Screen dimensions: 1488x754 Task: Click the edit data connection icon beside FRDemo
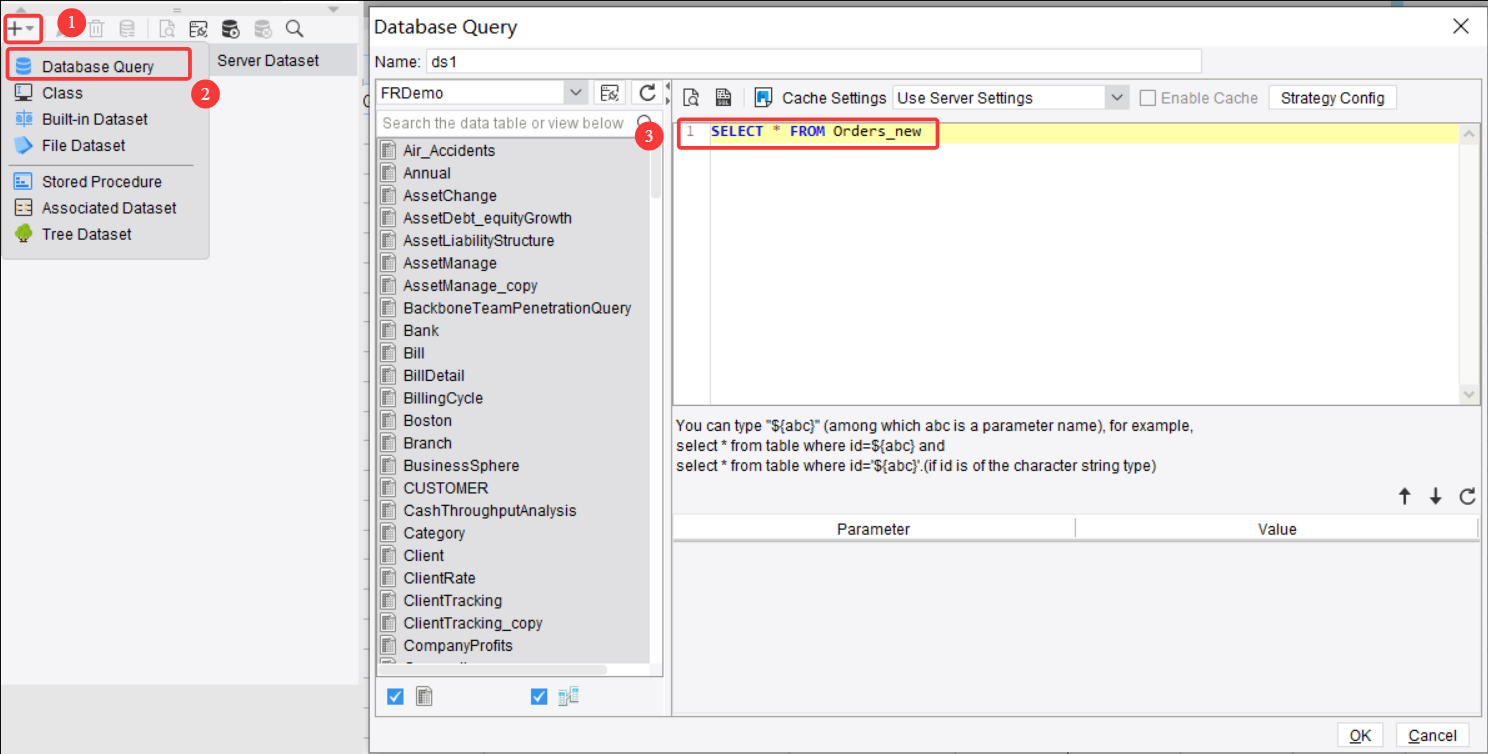point(609,93)
